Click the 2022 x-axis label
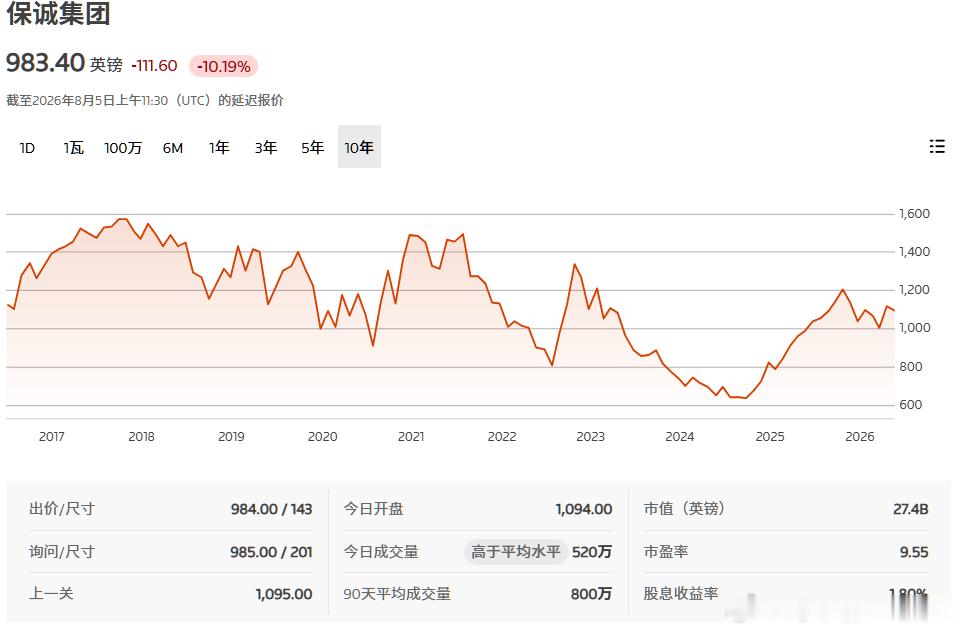The image size is (962, 632). coord(502,436)
